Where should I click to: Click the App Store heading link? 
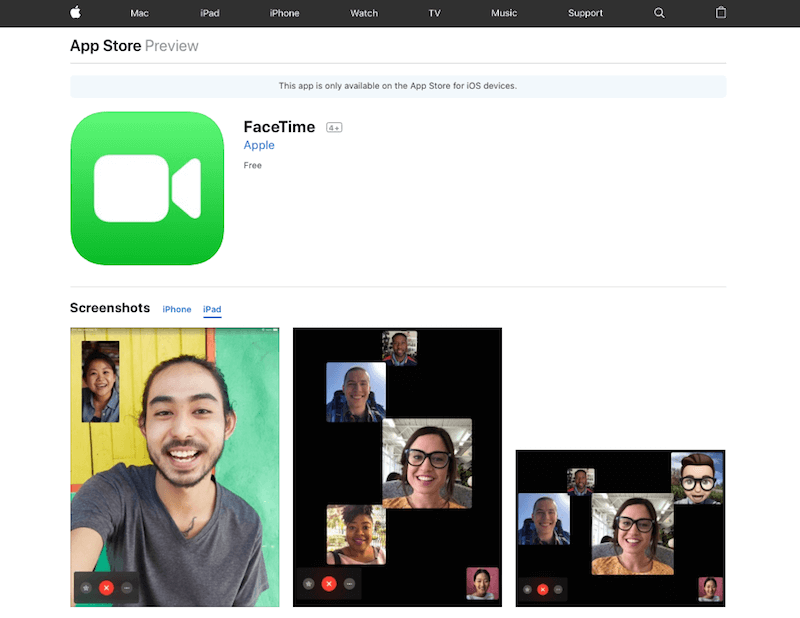pyautogui.click(x=106, y=46)
